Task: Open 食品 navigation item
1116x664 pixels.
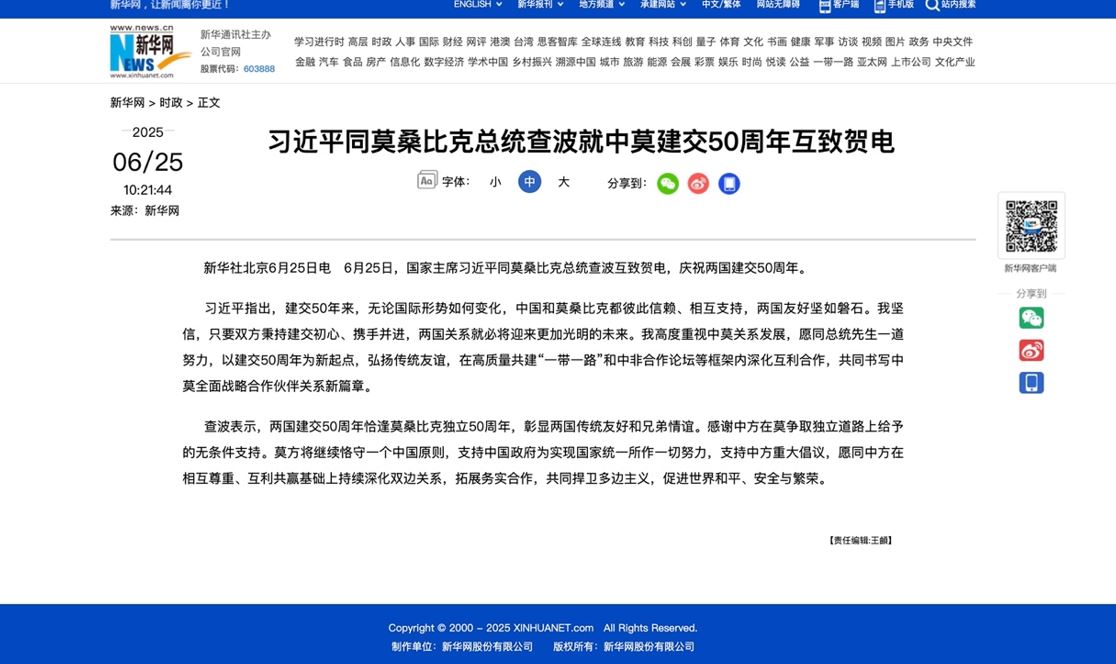Action: coord(352,62)
